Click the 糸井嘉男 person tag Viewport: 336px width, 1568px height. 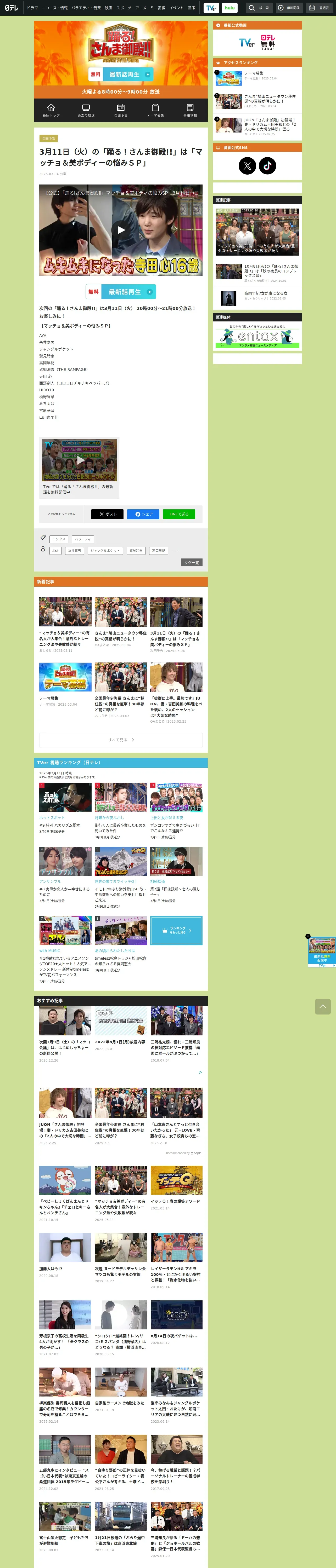click(x=74, y=550)
